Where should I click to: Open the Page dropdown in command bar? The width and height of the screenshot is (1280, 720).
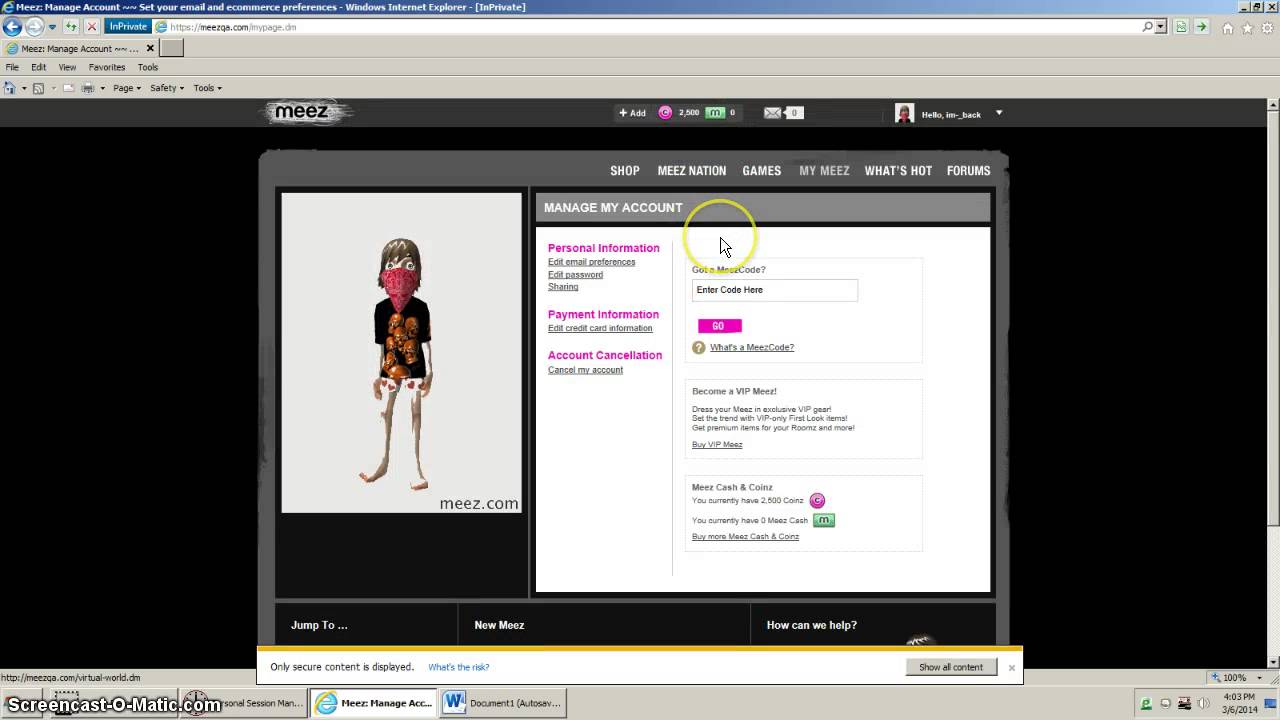point(127,88)
